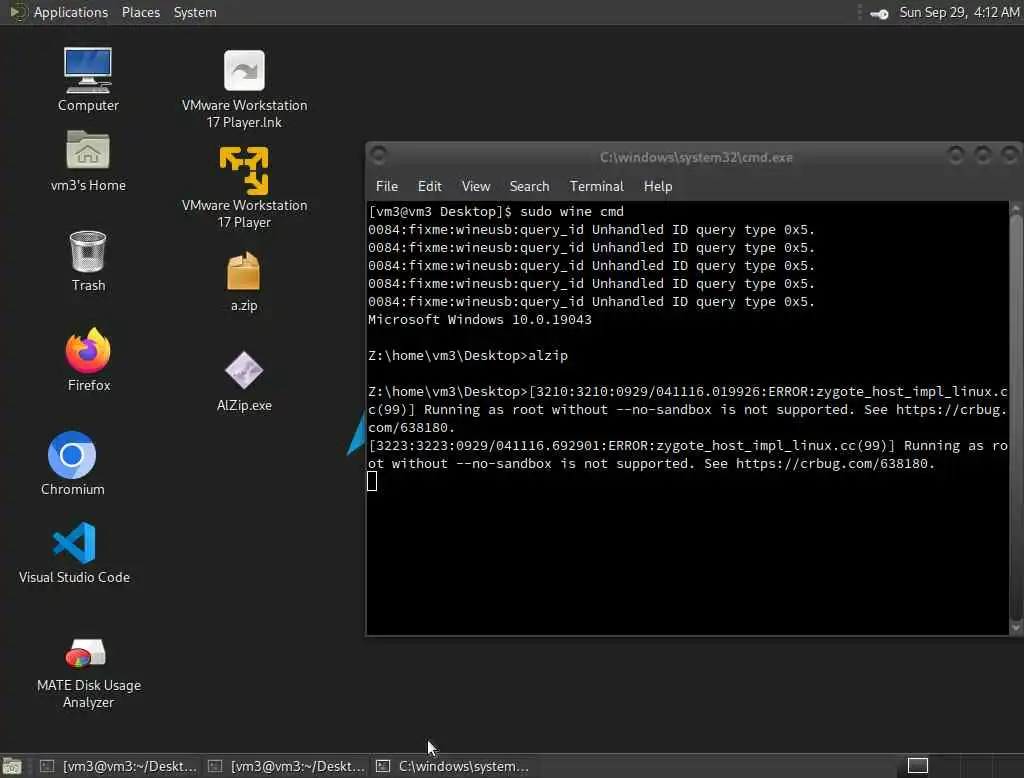Open the terminal File menu
The height and width of the screenshot is (778, 1024).
(x=387, y=186)
